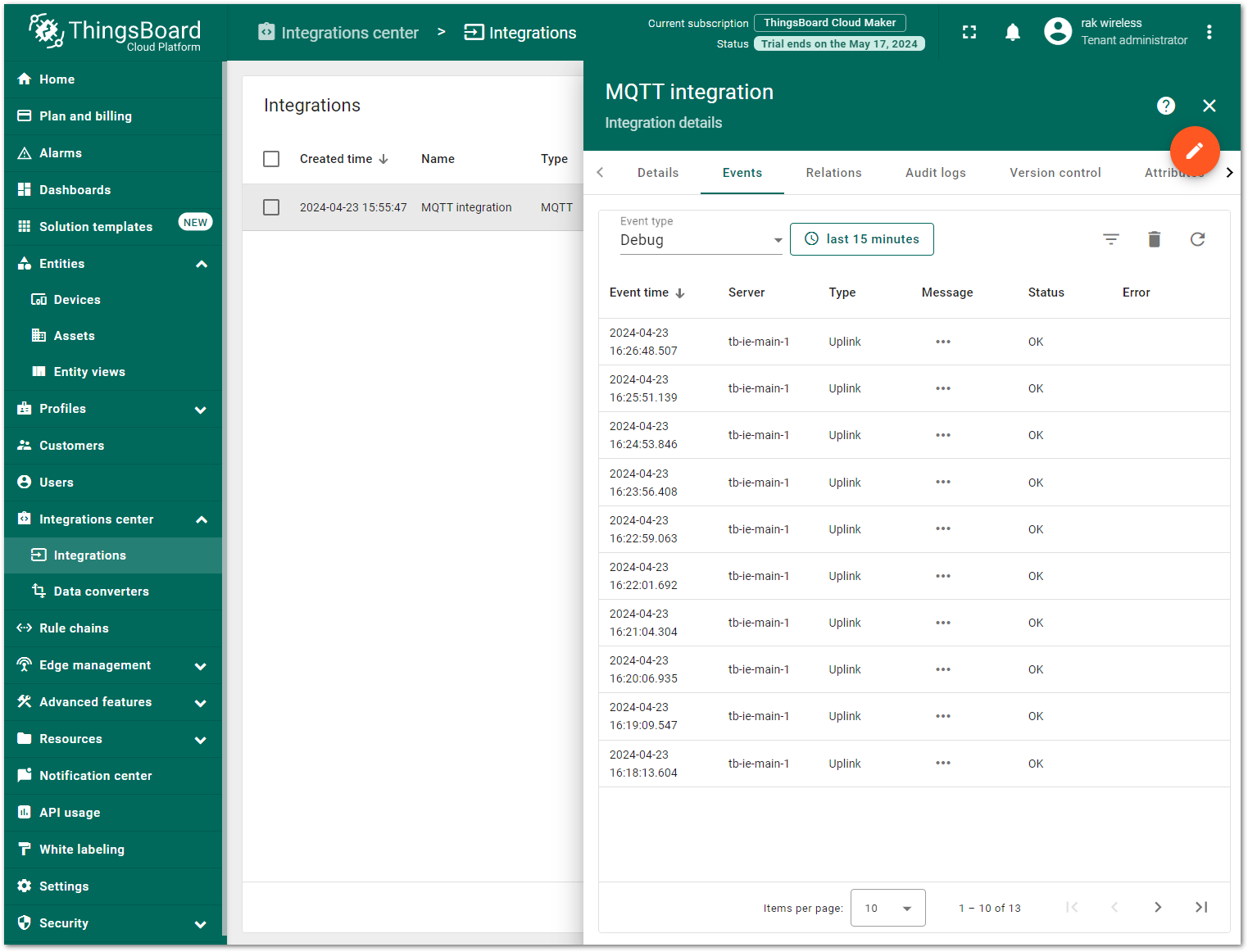View message of 16:23:56.408 event
This screenshot has width=1248, height=952.
[943, 482]
